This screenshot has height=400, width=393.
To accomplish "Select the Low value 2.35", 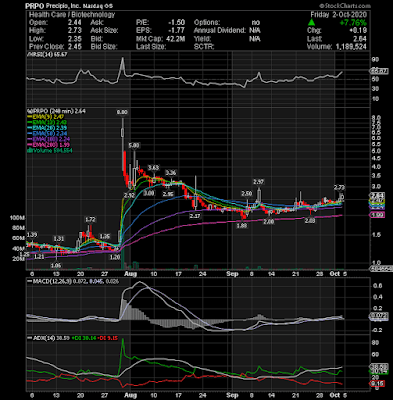I will click(x=75, y=39).
